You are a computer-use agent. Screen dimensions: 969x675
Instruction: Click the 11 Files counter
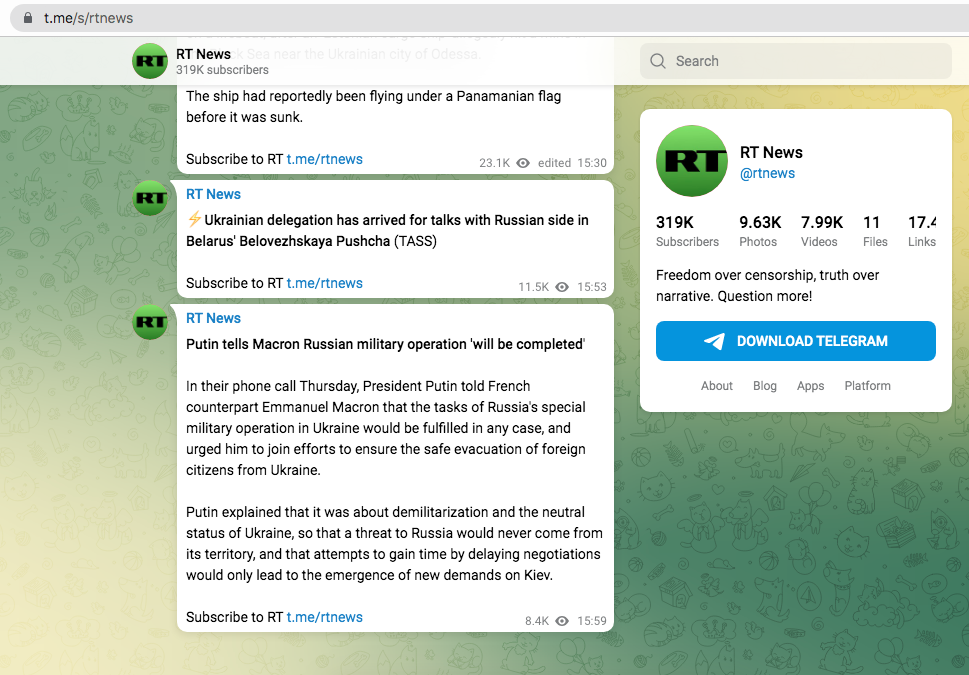(x=875, y=231)
